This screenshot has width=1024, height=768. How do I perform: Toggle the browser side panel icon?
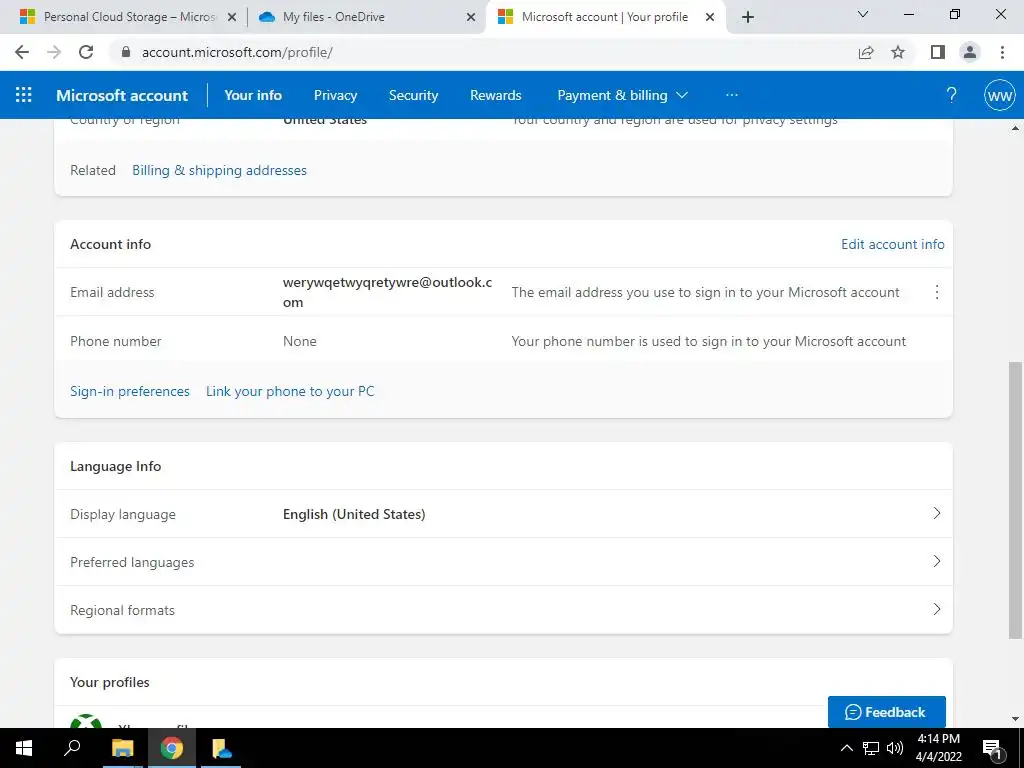click(938, 52)
